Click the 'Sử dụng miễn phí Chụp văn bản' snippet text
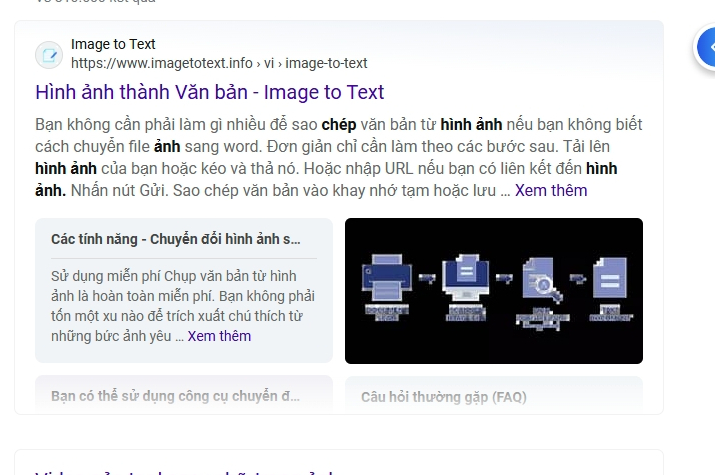Image resolution: width=715 pixels, height=475 pixels. pos(183,306)
